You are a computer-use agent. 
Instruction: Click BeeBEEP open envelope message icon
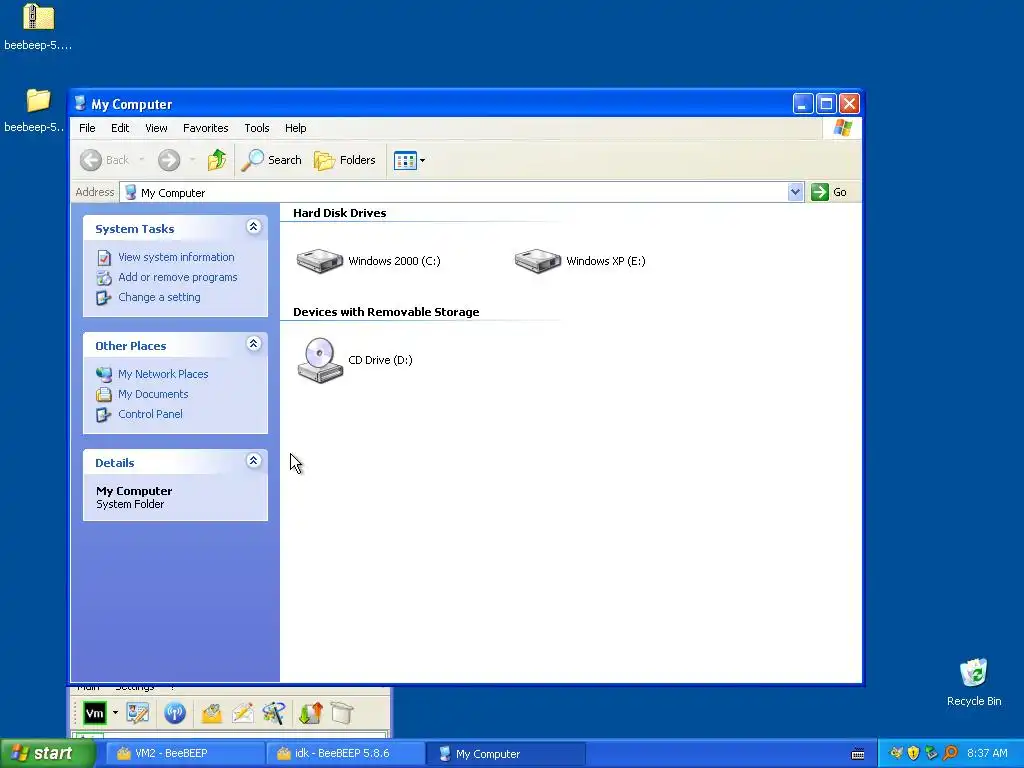point(212,713)
